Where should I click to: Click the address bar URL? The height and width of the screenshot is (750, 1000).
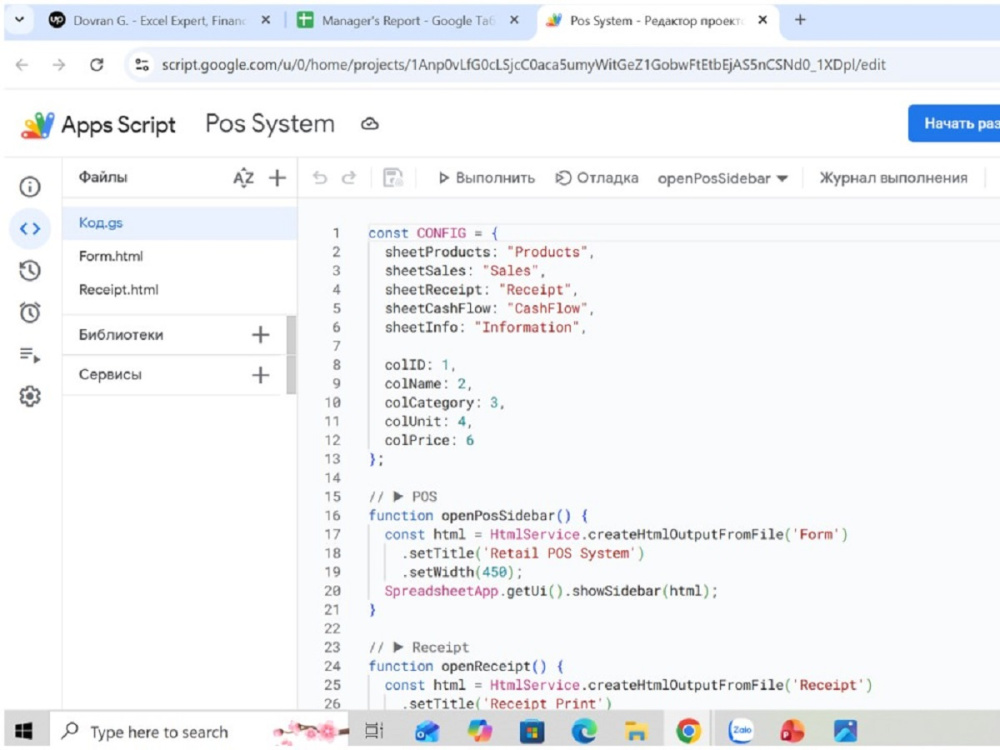pyautogui.click(x=524, y=64)
